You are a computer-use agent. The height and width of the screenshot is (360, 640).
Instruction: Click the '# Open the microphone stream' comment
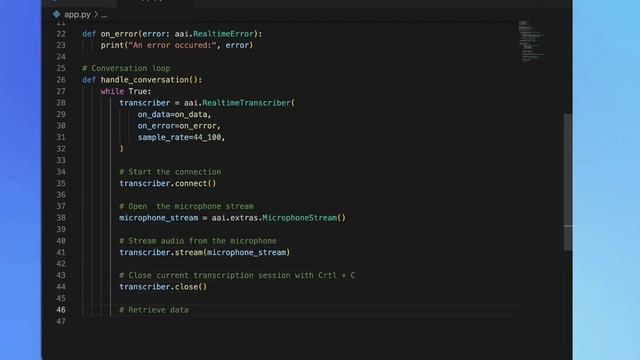pyautogui.click(x=186, y=206)
